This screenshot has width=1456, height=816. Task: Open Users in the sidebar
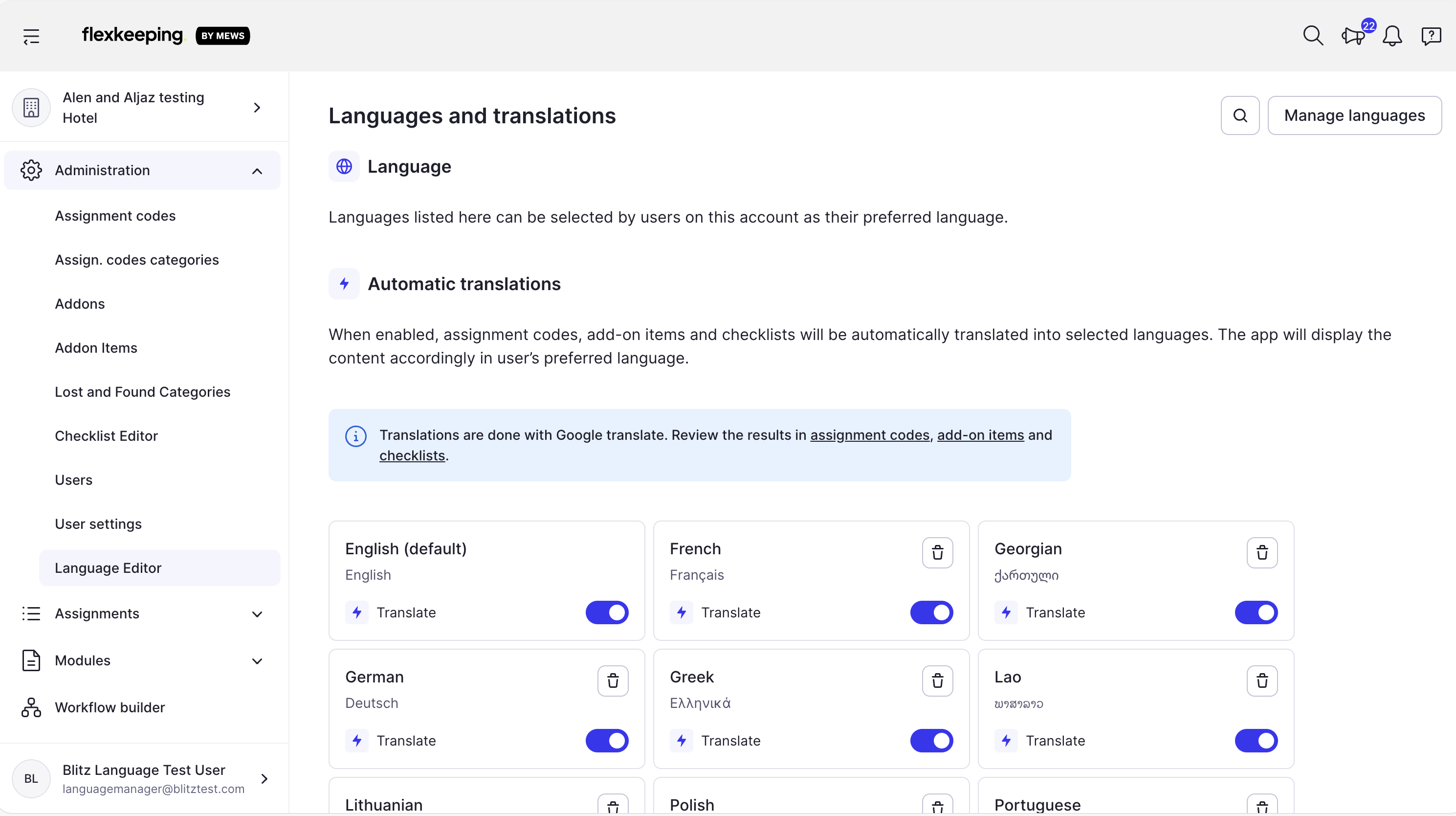click(73, 480)
